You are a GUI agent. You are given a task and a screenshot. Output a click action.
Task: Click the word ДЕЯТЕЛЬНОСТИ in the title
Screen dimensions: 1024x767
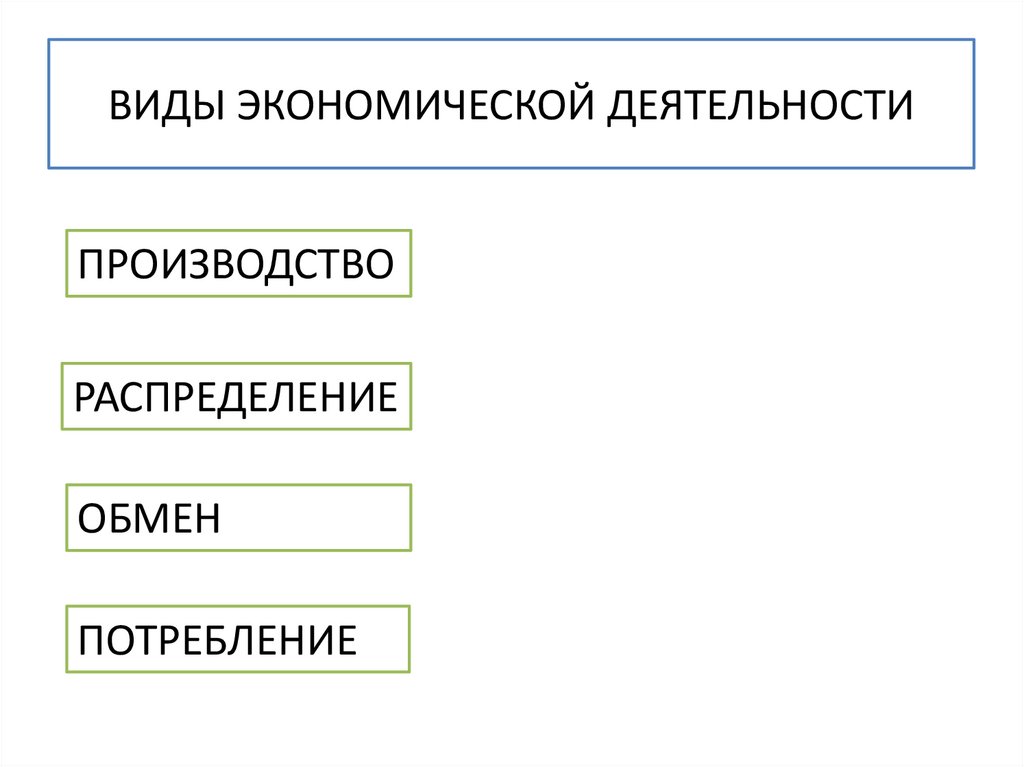click(x=758, y=104)
